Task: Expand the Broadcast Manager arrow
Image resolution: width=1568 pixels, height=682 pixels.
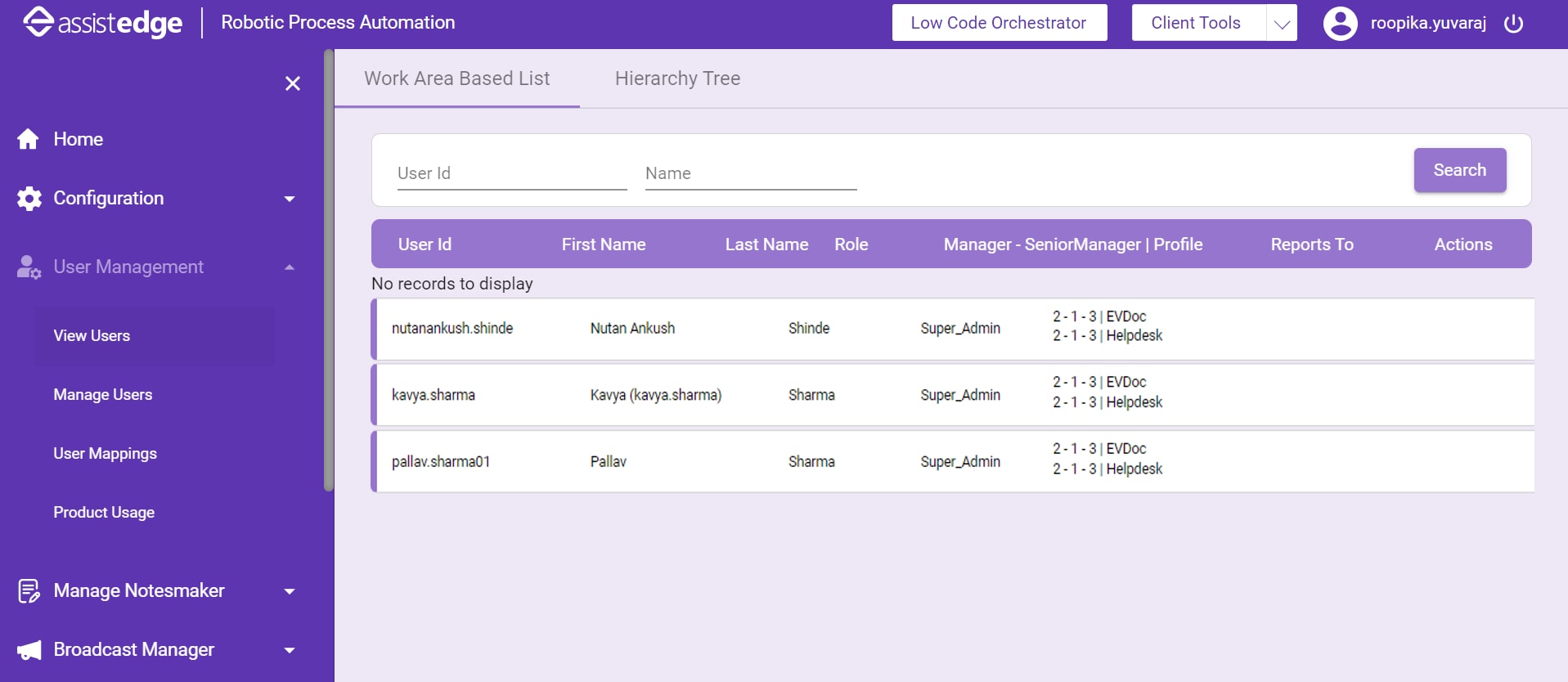Action: point(290,650)
